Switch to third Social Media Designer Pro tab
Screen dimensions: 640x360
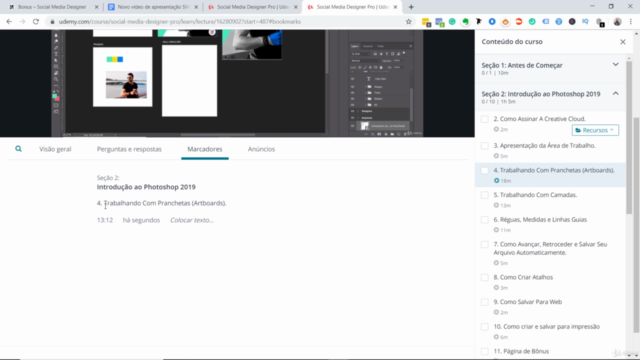[x=253, y=7]
